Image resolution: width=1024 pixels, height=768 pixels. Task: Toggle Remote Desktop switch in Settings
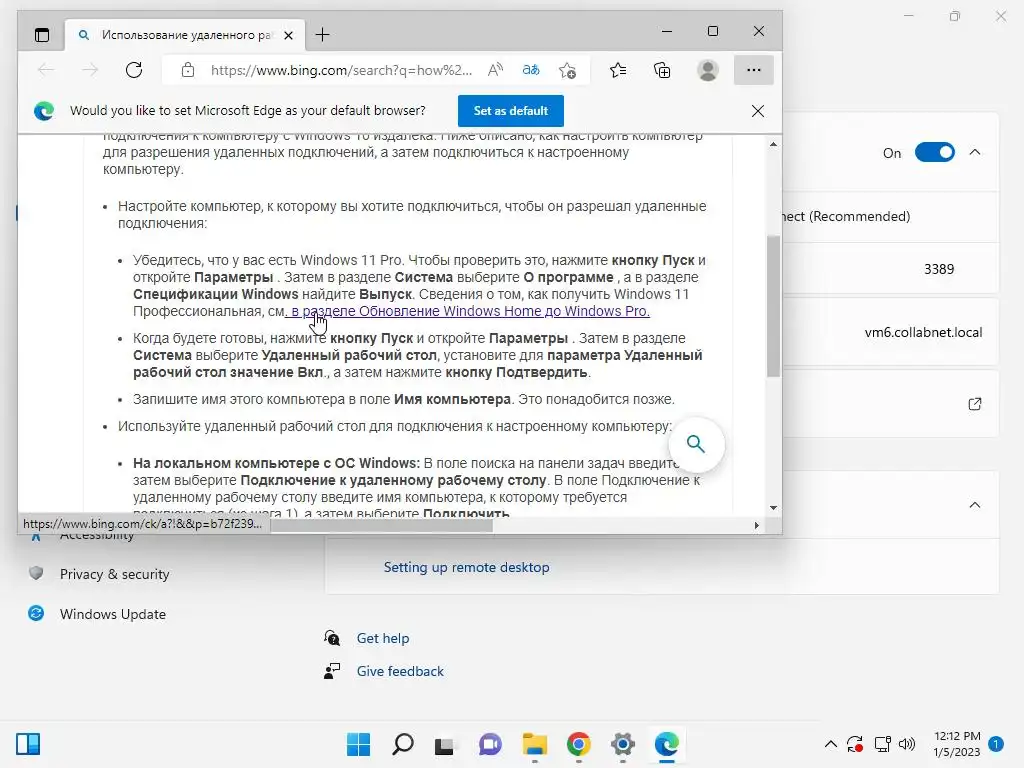935,153
